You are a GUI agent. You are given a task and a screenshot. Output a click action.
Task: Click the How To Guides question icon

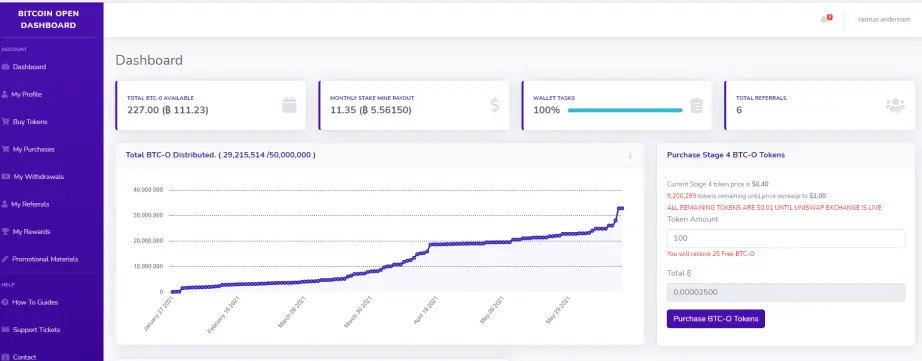[5, 302]
